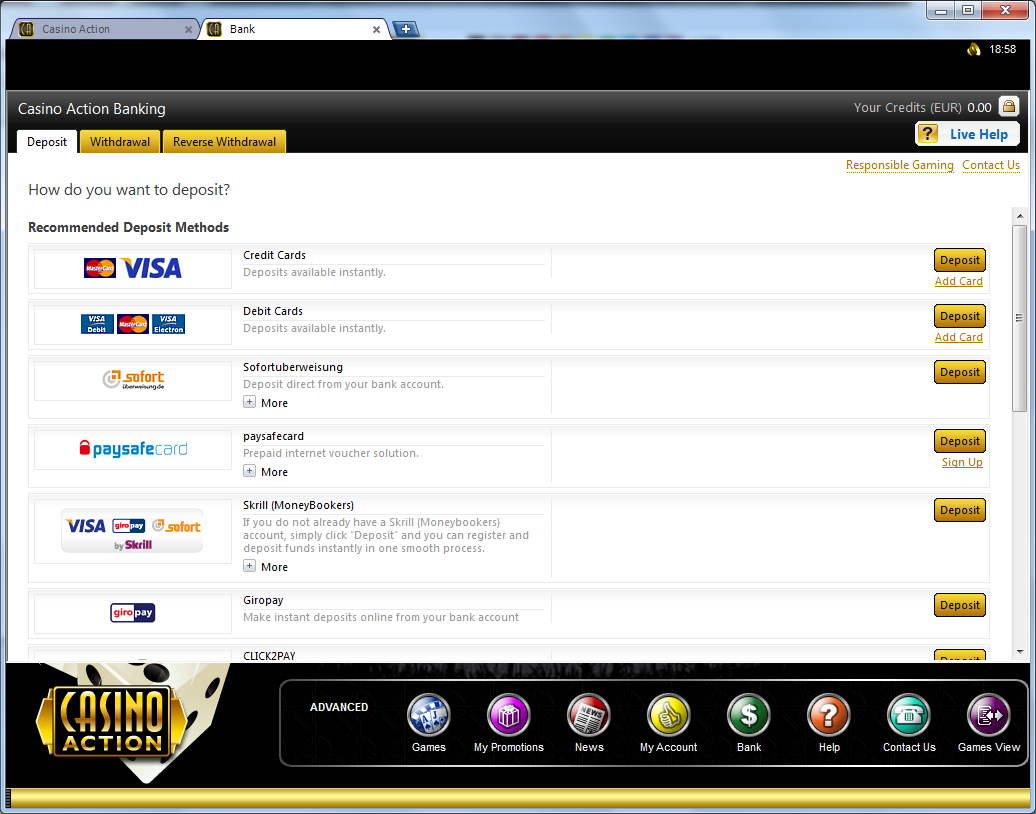Click the scrollbar down arrow

coord(1019,651)
